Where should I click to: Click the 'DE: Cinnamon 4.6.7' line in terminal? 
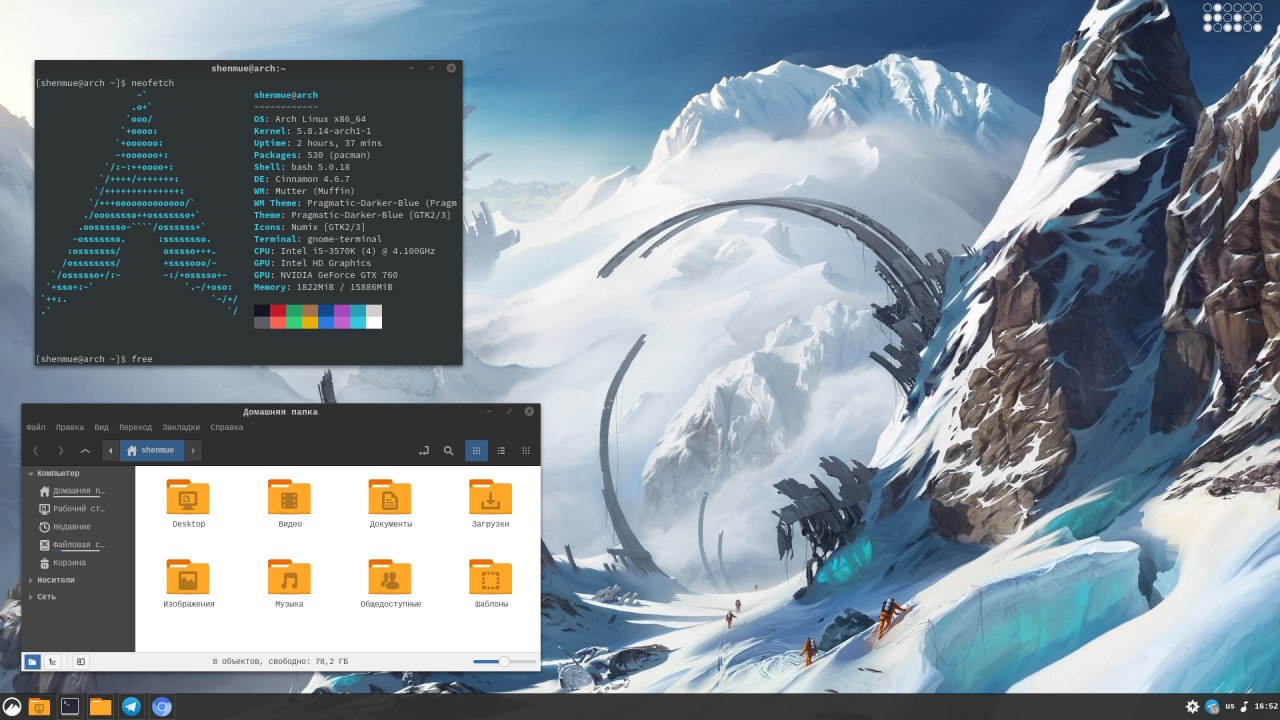(x=302, y=179)
